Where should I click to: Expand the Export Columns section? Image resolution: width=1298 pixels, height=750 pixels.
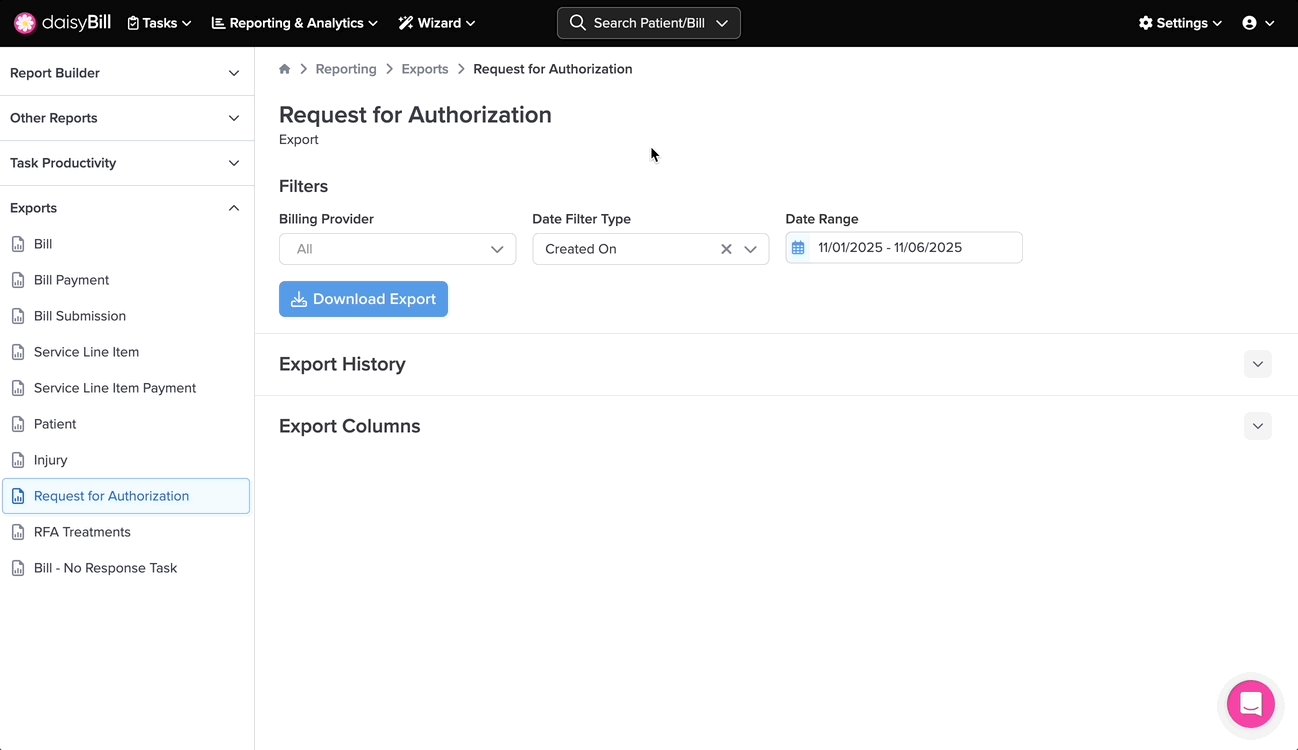coord(1257,426)
